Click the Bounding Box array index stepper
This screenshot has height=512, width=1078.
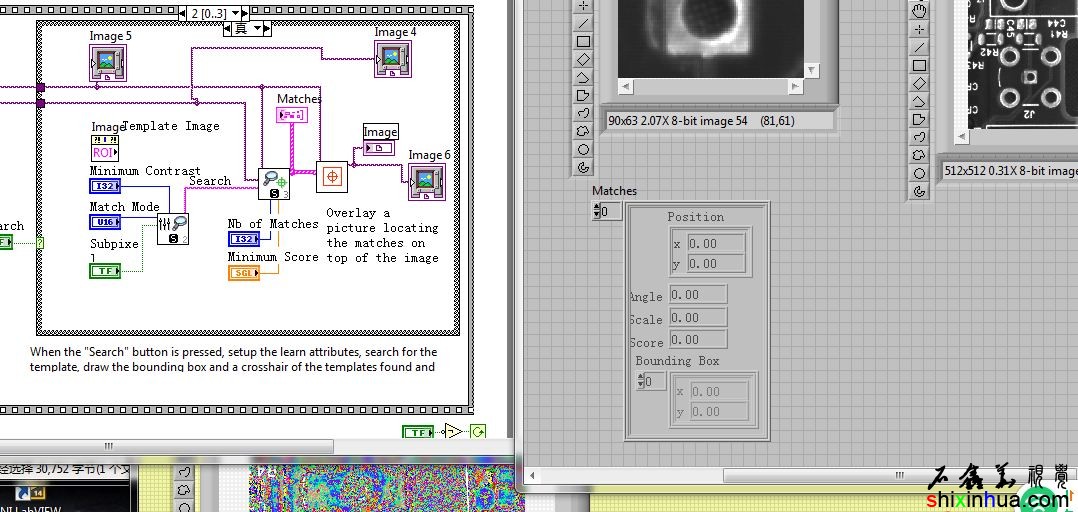642,381
